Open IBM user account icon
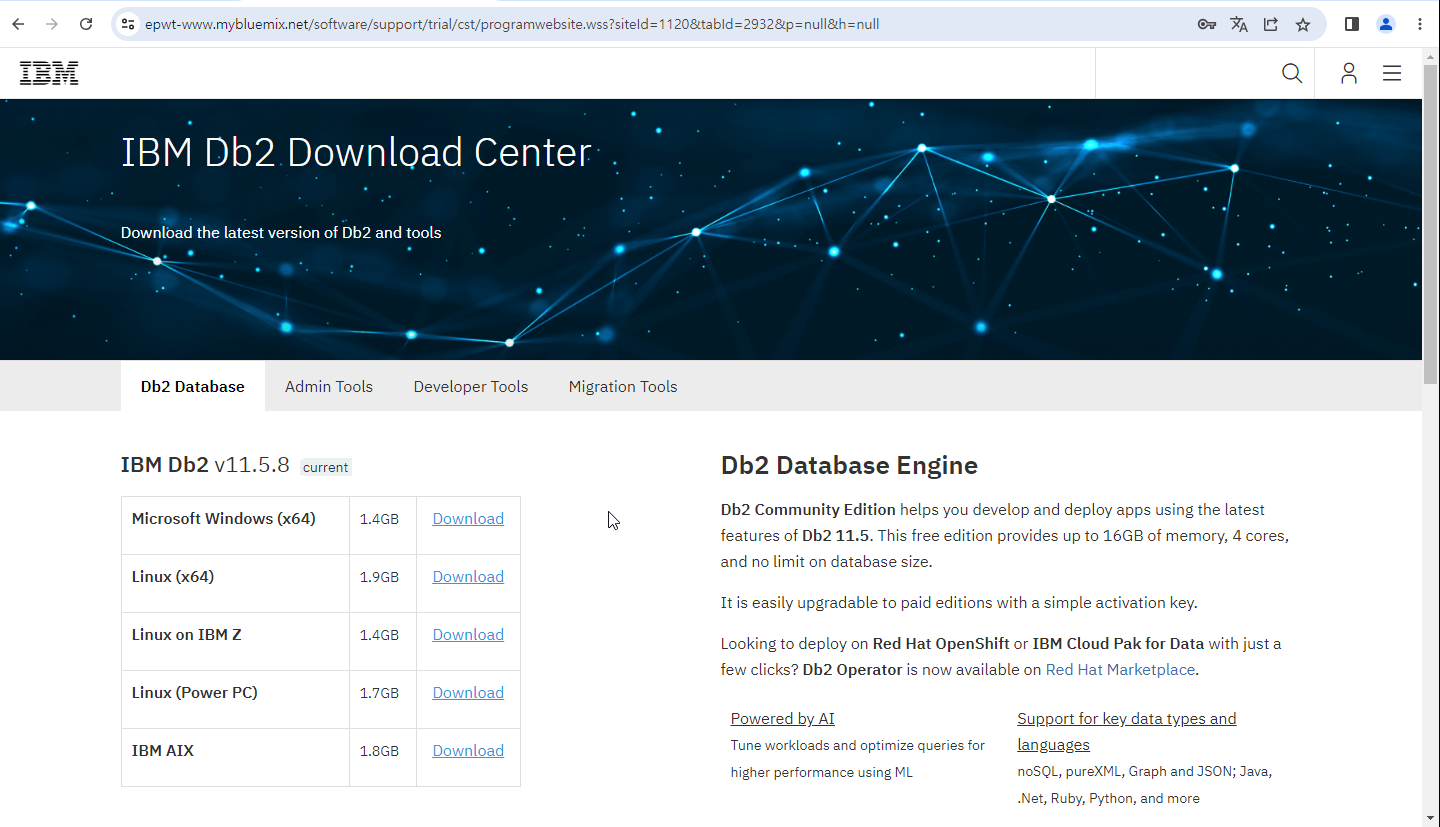Screen dimensions: 1440x827 (x=1349, y=73)
